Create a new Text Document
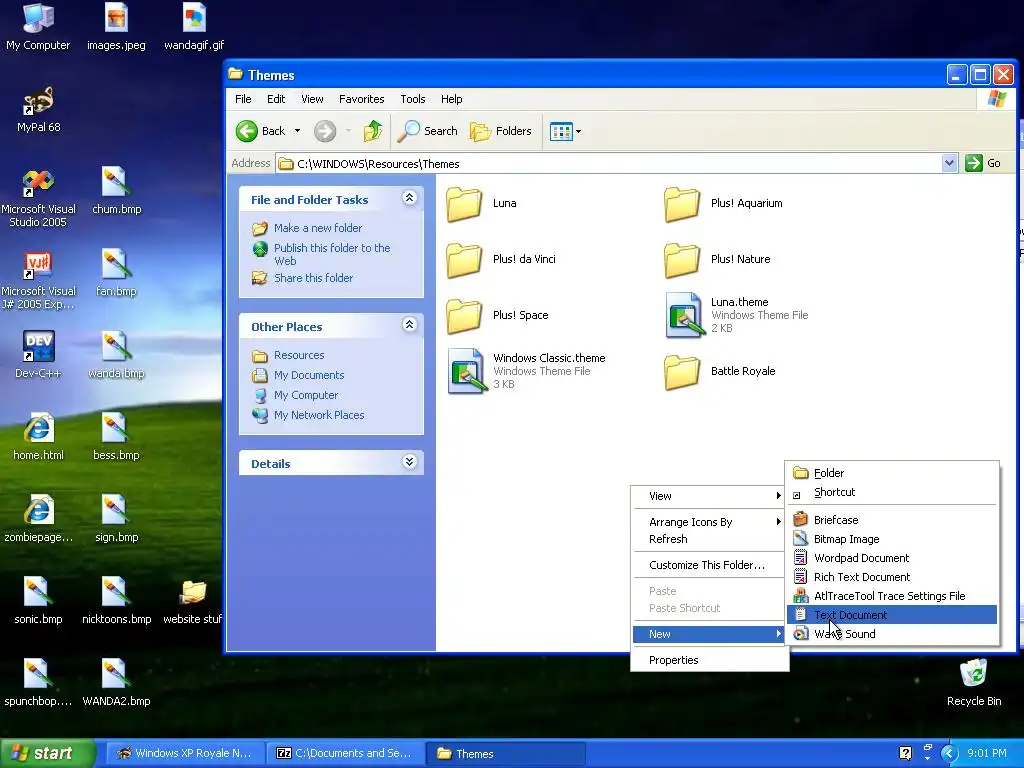 click(892, 615)
